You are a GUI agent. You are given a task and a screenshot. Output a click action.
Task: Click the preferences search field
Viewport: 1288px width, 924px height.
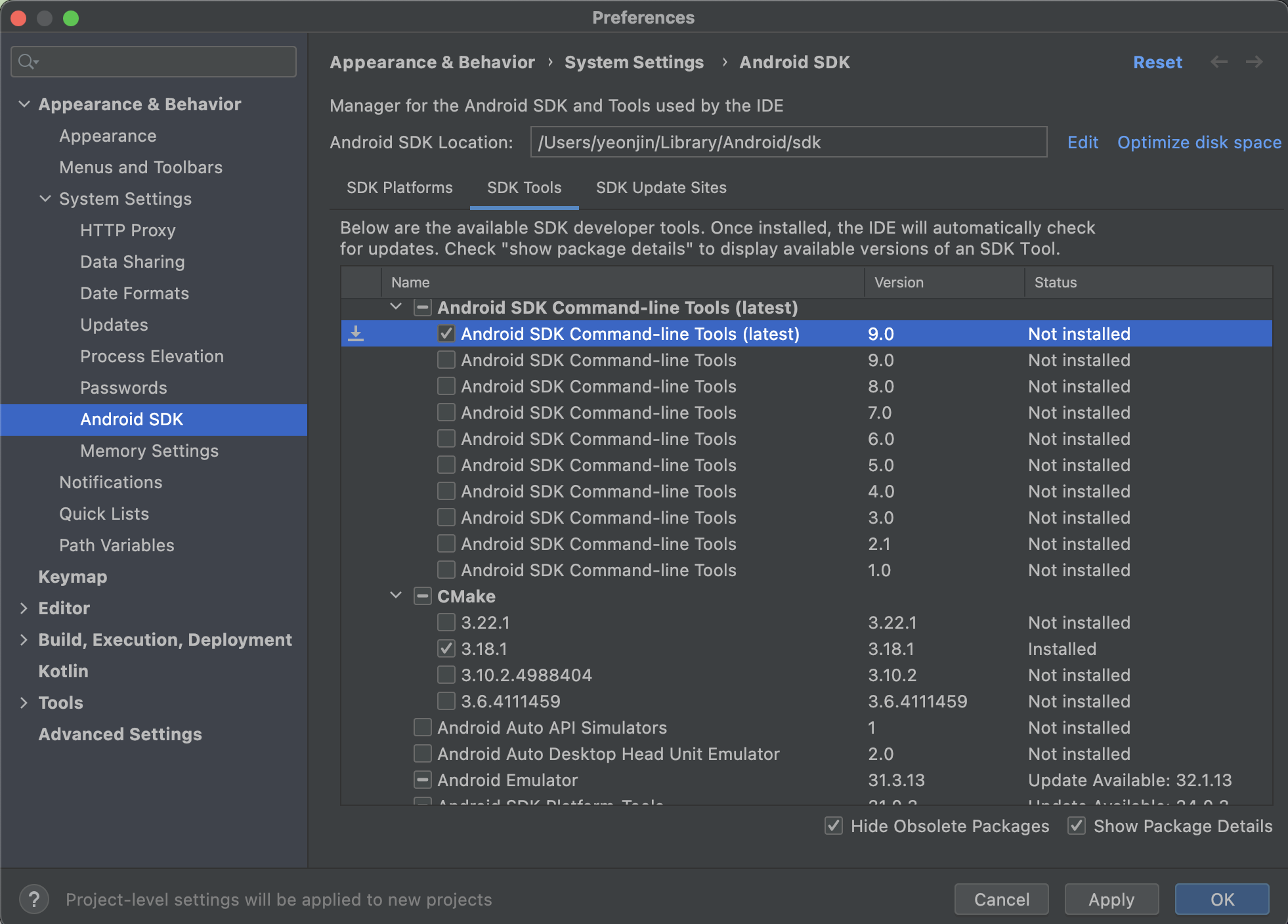pos(154,62)
